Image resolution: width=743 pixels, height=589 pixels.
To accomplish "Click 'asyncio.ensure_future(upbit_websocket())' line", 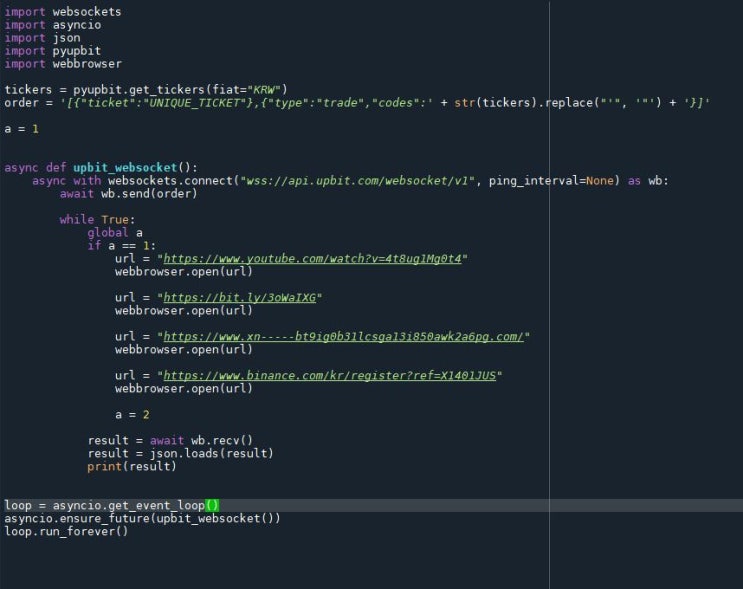I will 142,518.
